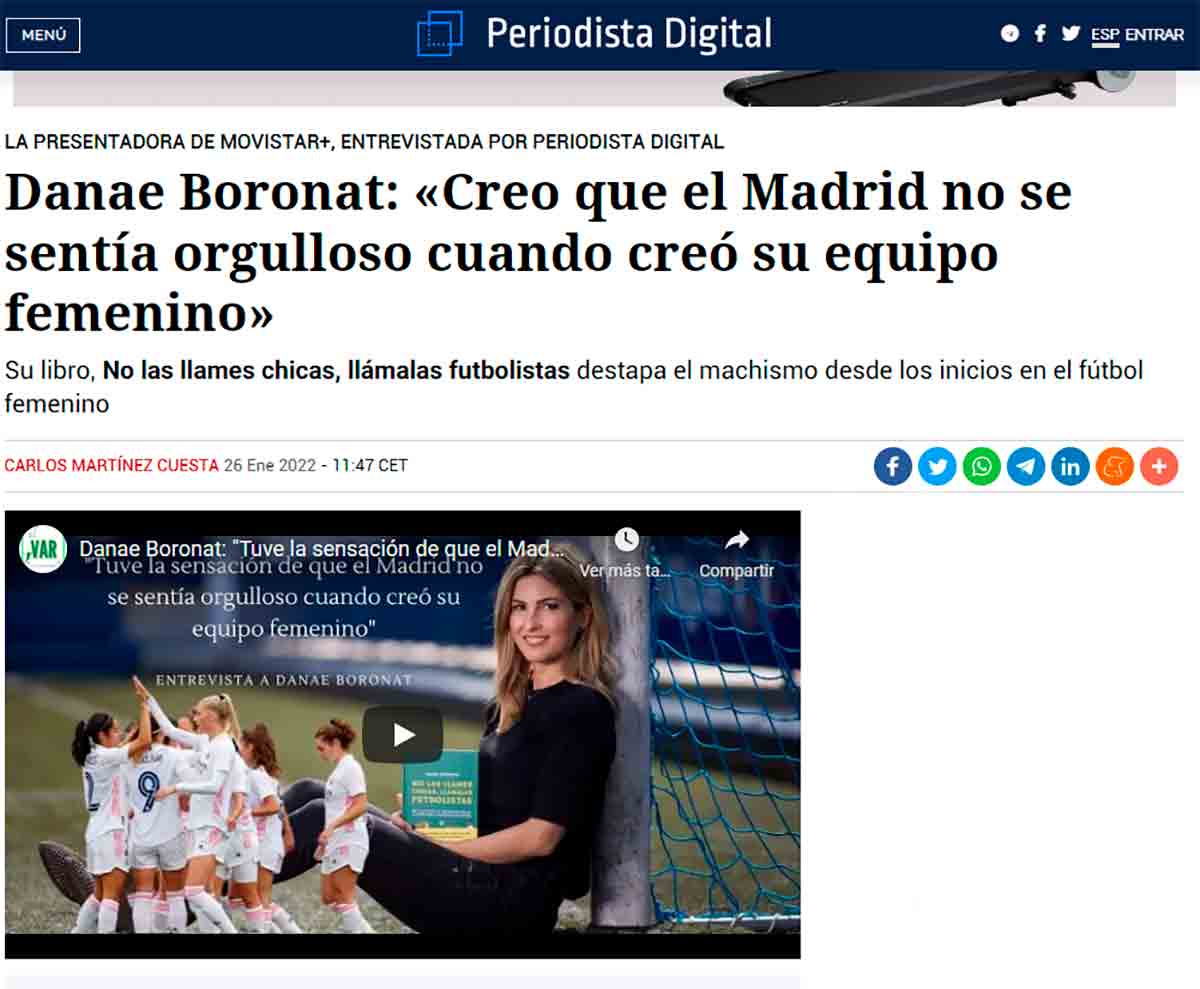Click ENTRAR to log in

coord(1154,35)
